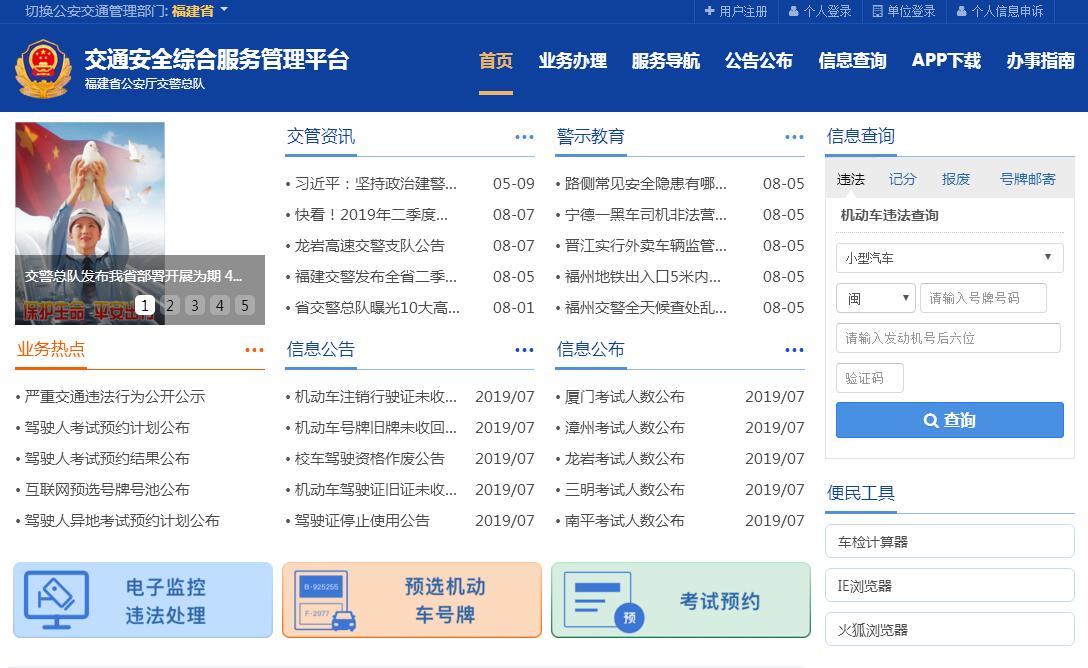Switch carousel to slide 3
This screenshot has height=668, width=1088.
point(195,305)
